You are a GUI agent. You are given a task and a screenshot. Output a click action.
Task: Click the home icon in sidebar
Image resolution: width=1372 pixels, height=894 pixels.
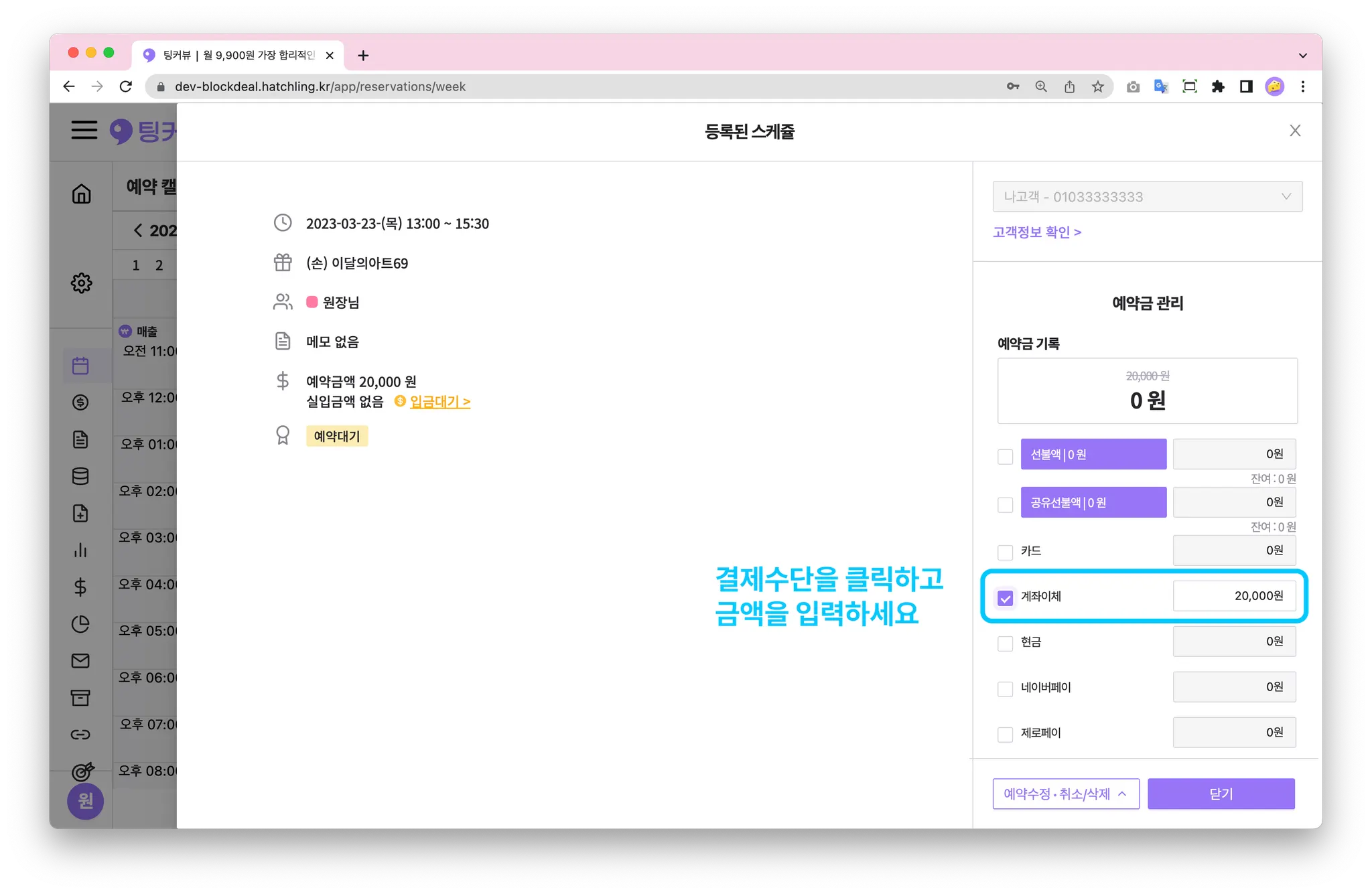(81, 194)
